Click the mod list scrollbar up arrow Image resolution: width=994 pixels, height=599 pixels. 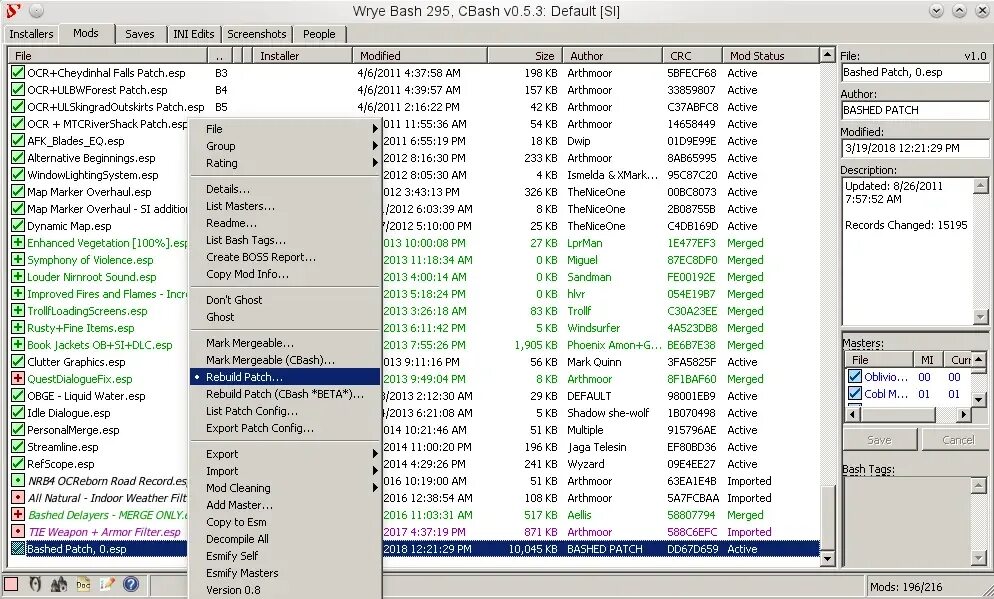pos(827,55)
